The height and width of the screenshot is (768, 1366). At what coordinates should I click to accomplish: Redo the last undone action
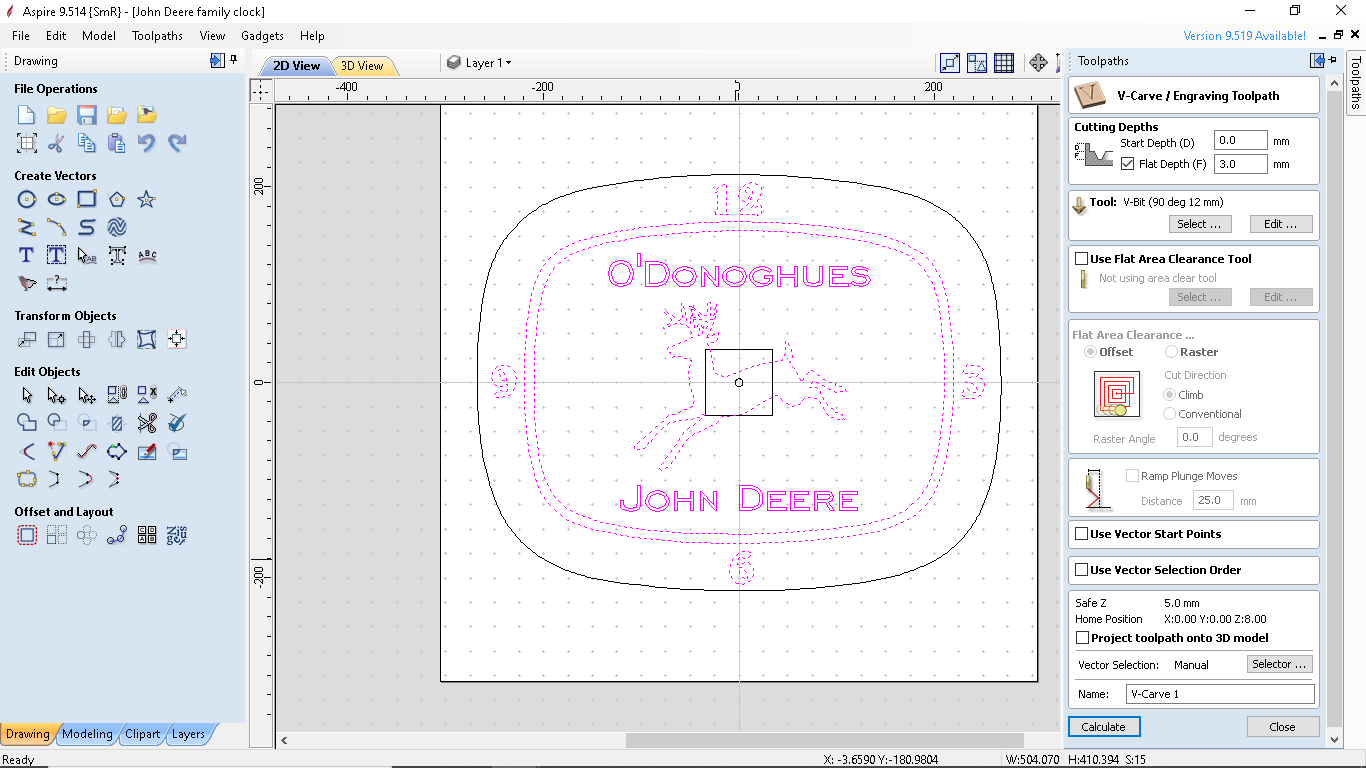(177, 143)
